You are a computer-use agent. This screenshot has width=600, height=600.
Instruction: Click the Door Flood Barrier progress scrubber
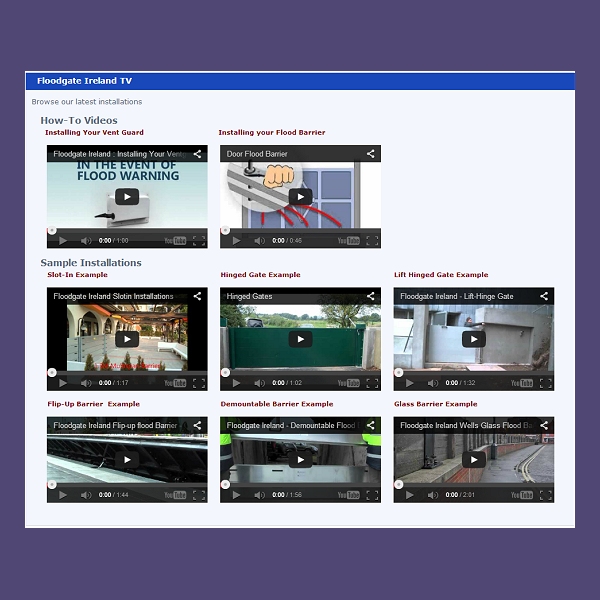[225, 230]
